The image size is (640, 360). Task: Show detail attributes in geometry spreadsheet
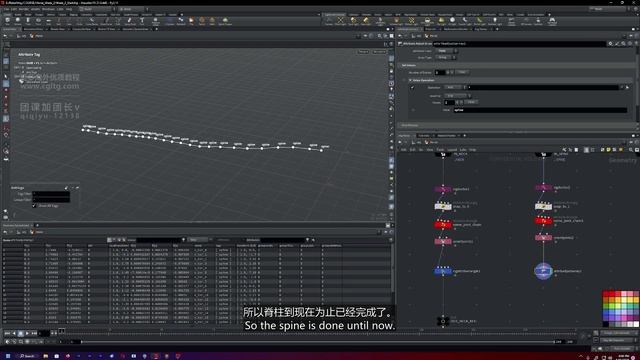[x=124, y=240]
